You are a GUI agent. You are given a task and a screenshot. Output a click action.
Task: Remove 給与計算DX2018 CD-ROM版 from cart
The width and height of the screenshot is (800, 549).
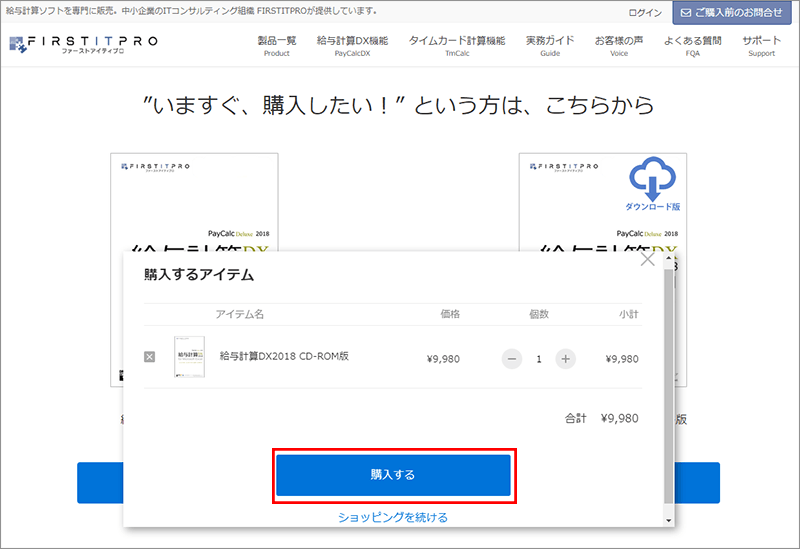coord(149,357)
